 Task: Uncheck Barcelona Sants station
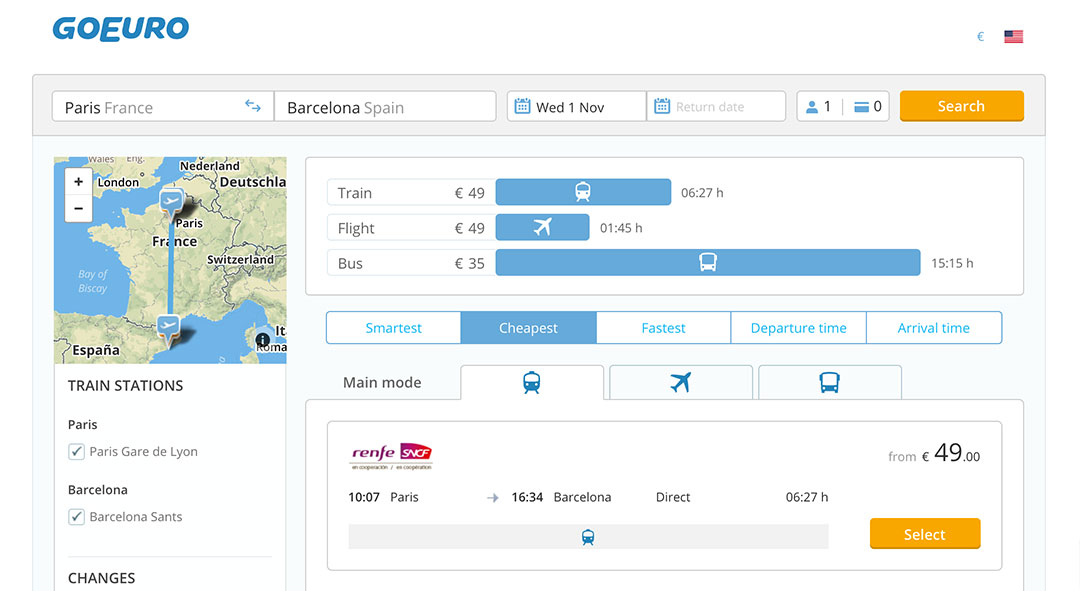click(76, 517)
